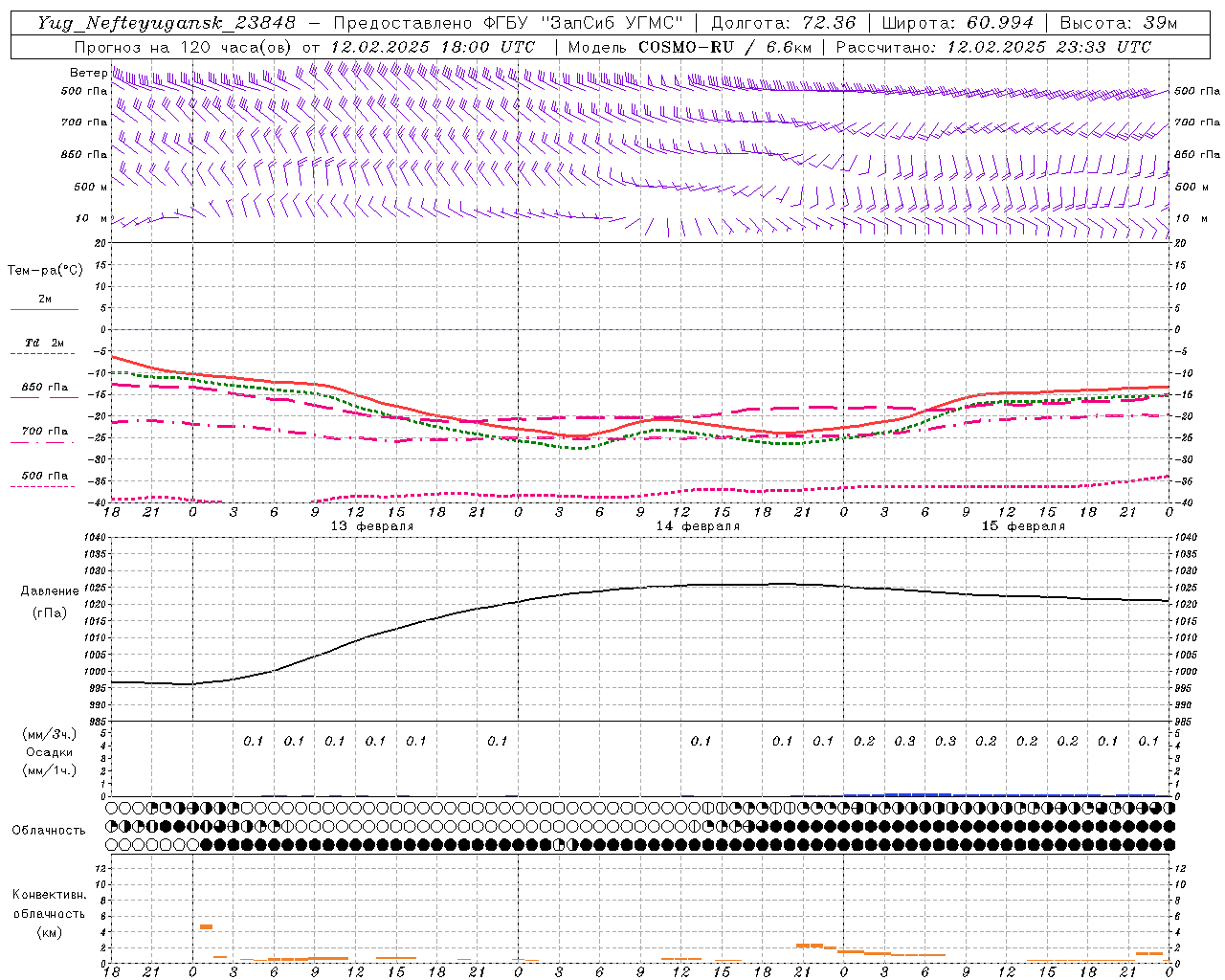Click the forecast start time 12.02.2025 18:00 UTC
The image size is (1225, 980).
[433, 47]
